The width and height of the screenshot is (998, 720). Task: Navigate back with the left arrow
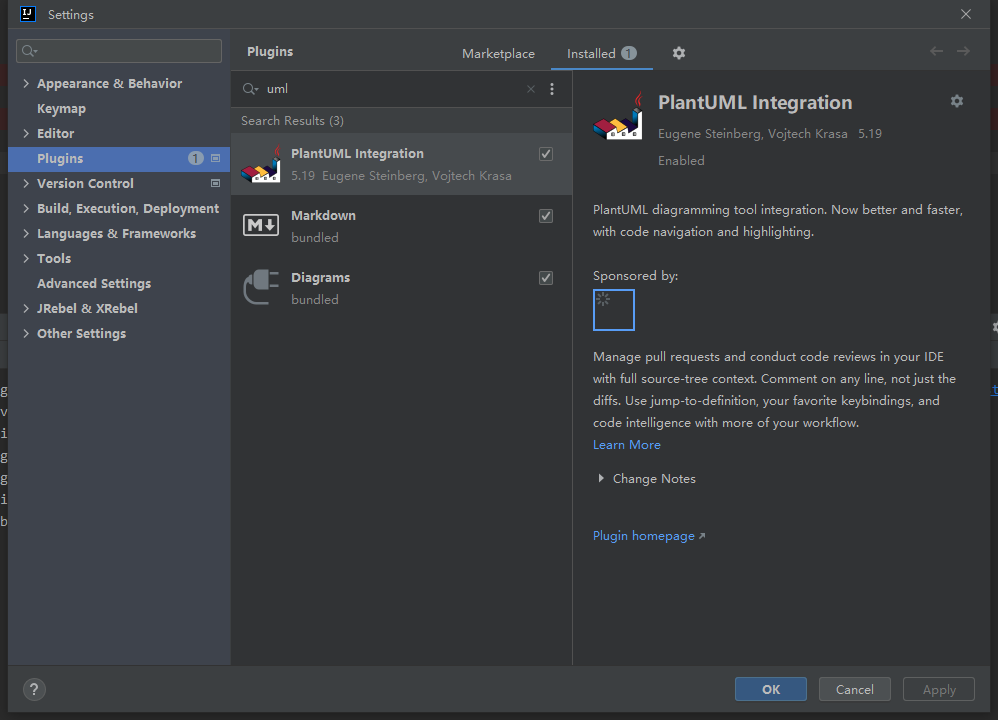pos(936,51)
